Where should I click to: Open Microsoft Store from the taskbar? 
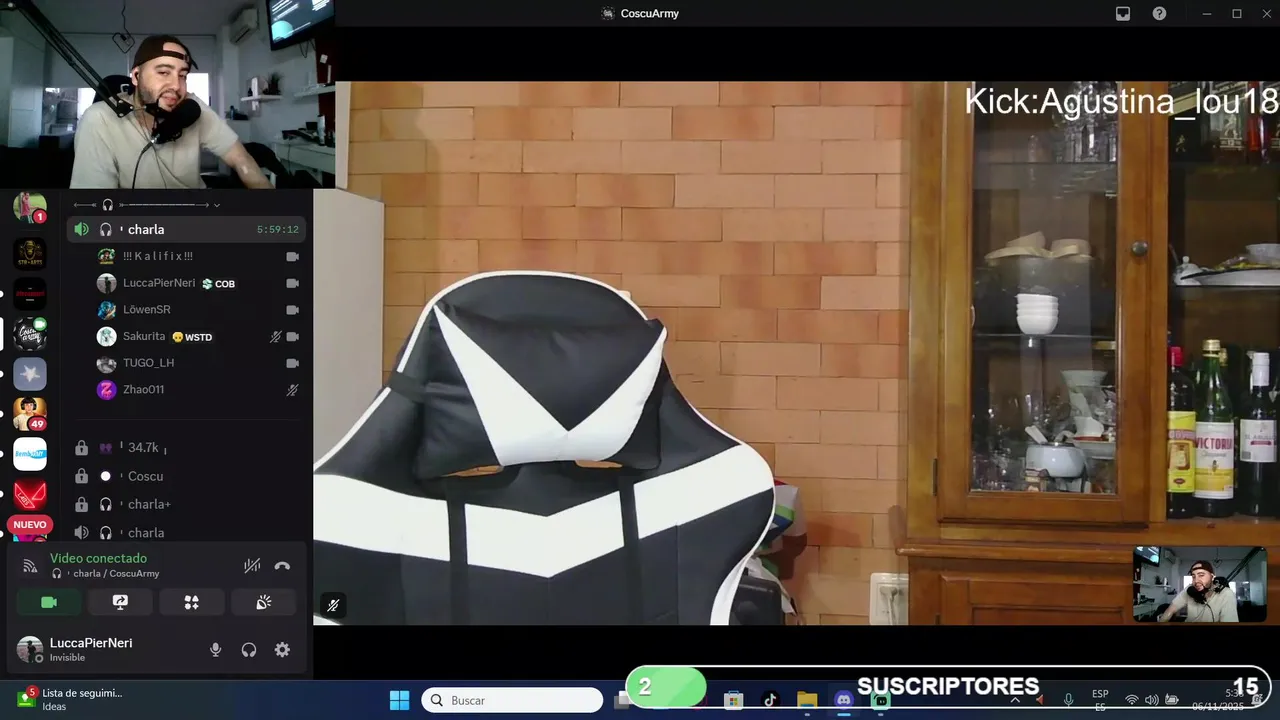click(733, 700)
